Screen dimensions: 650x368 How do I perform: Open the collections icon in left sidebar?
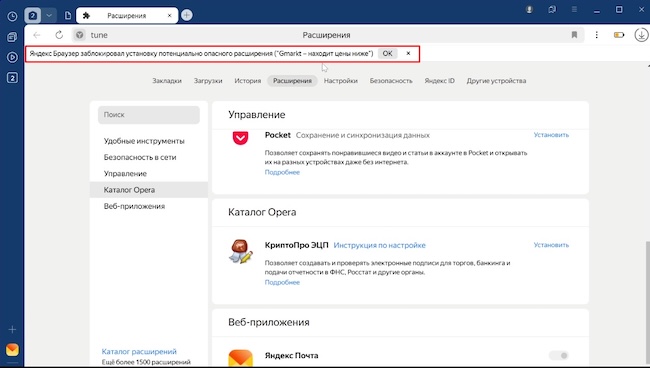tap(12, 37)
